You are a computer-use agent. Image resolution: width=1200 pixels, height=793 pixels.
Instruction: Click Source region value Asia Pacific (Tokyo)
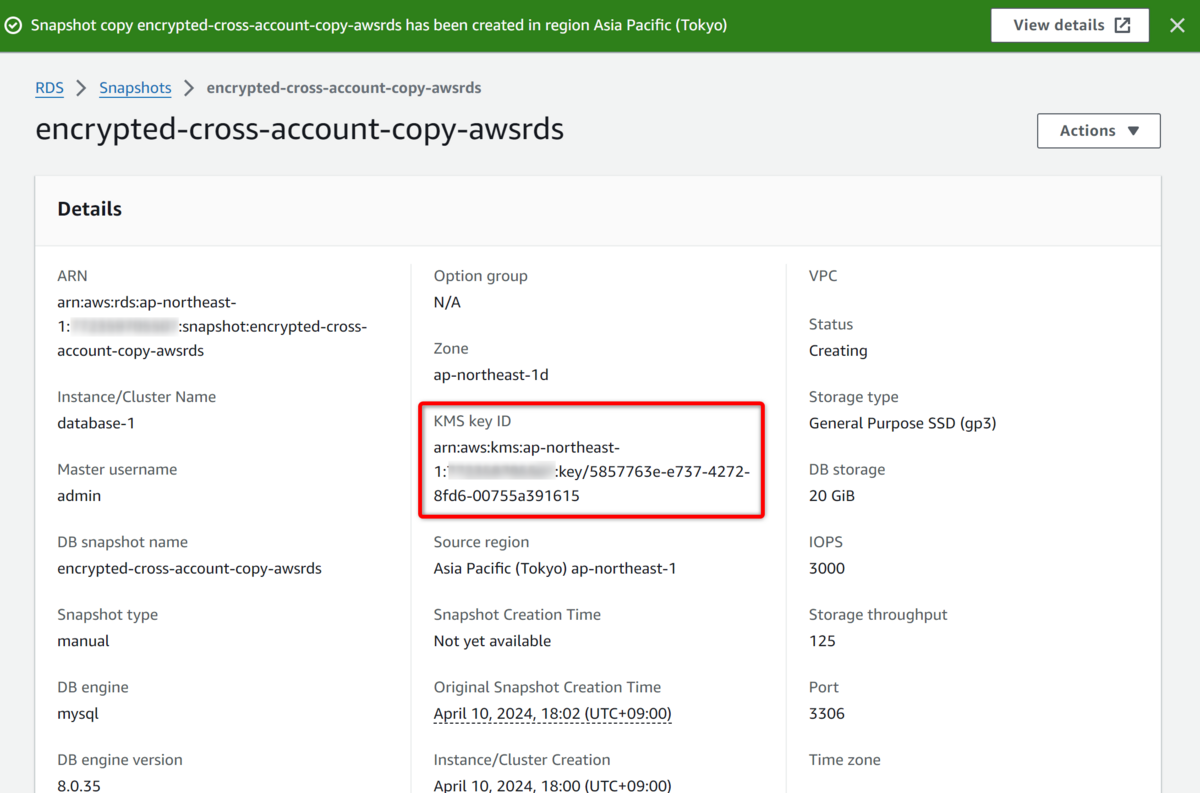555,569
